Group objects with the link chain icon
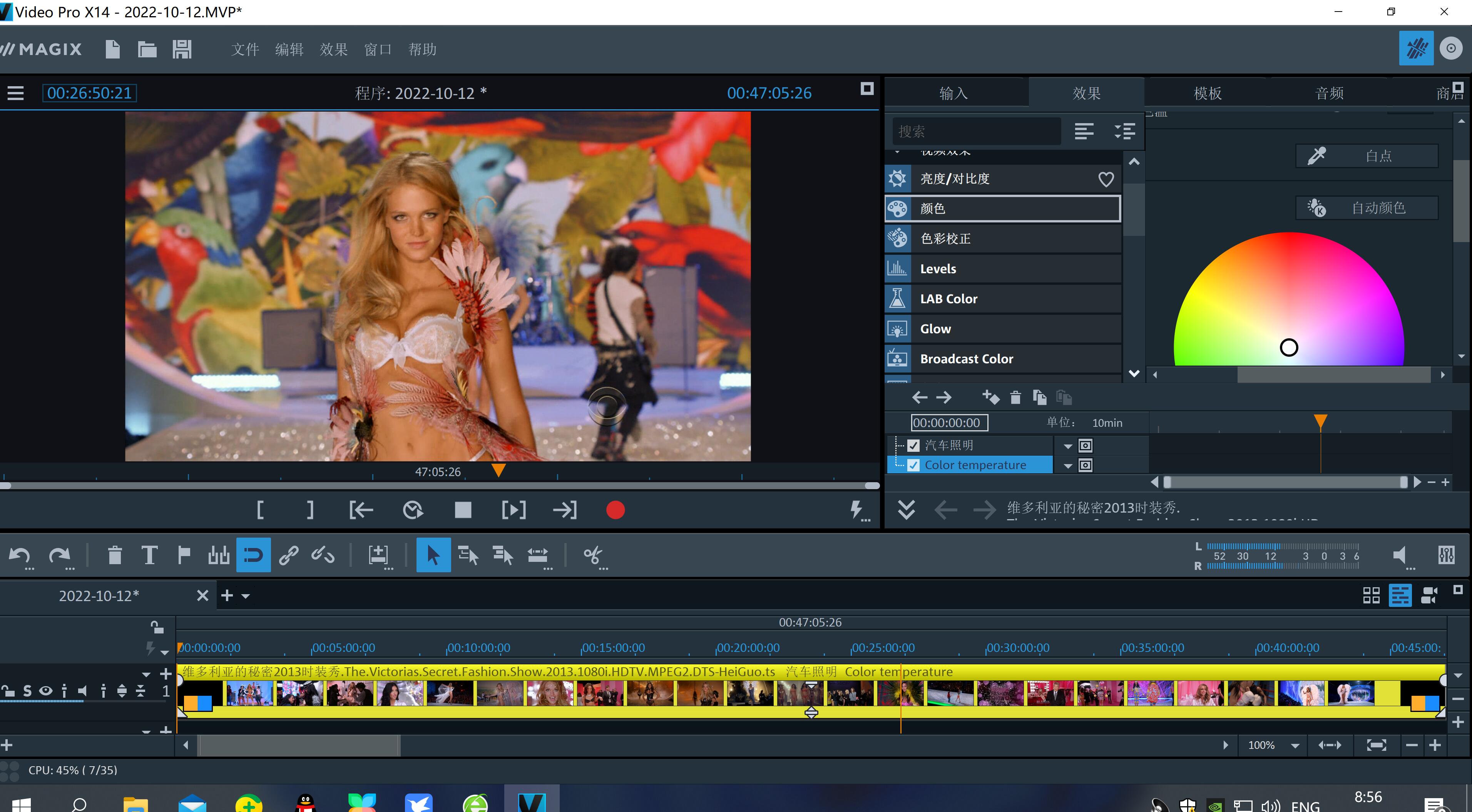 288,555
